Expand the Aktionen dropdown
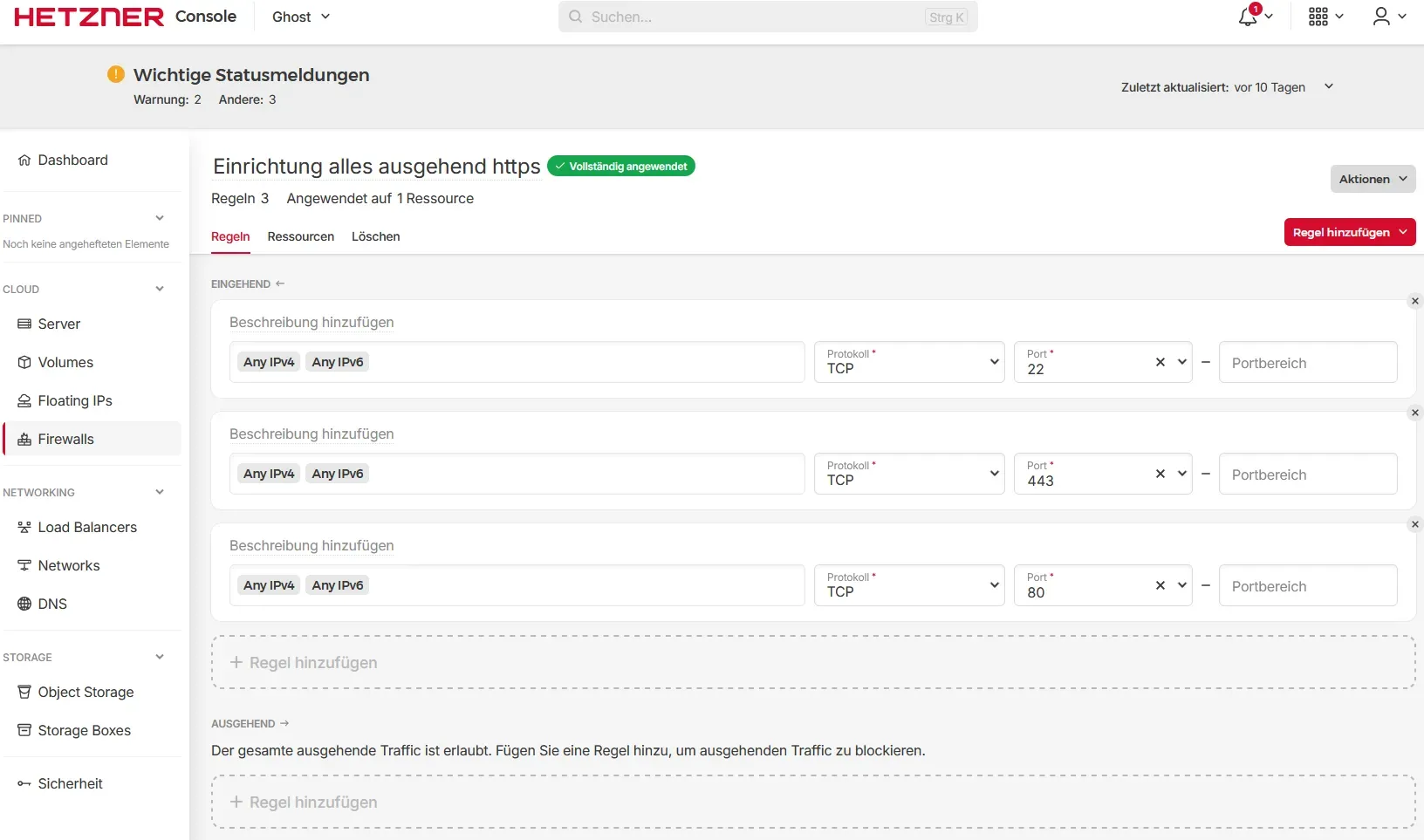The width and height of the screenshot is (1424, 840). (x=1372, y=179)
